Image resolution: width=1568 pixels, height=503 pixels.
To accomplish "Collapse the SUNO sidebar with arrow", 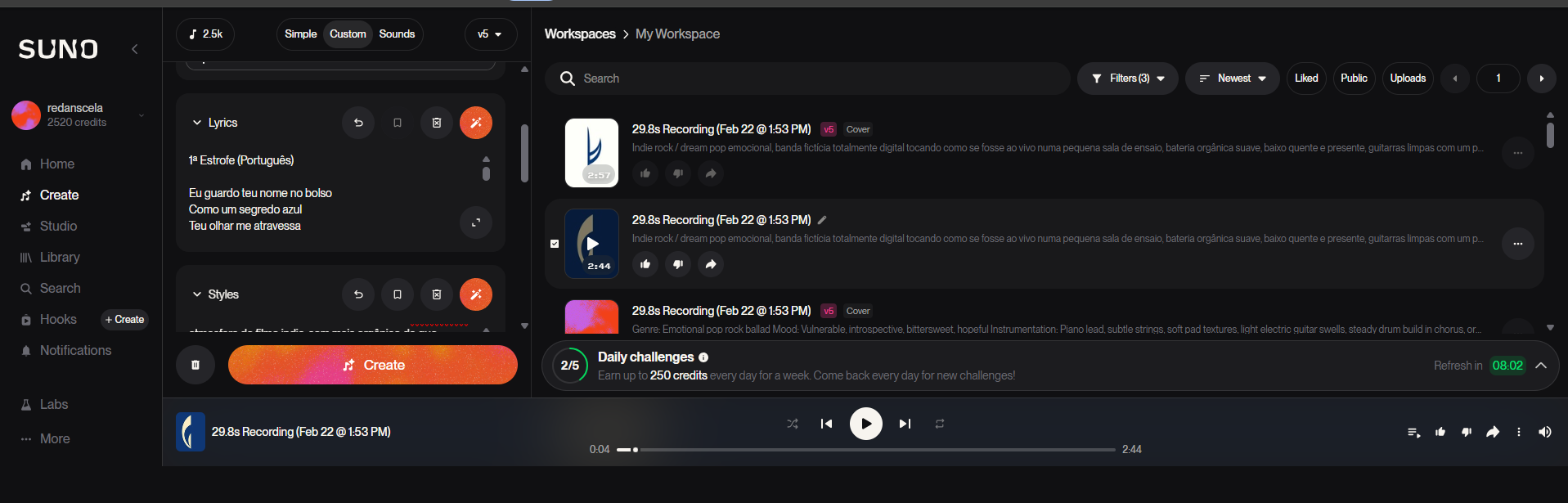I will pos(135,49).
